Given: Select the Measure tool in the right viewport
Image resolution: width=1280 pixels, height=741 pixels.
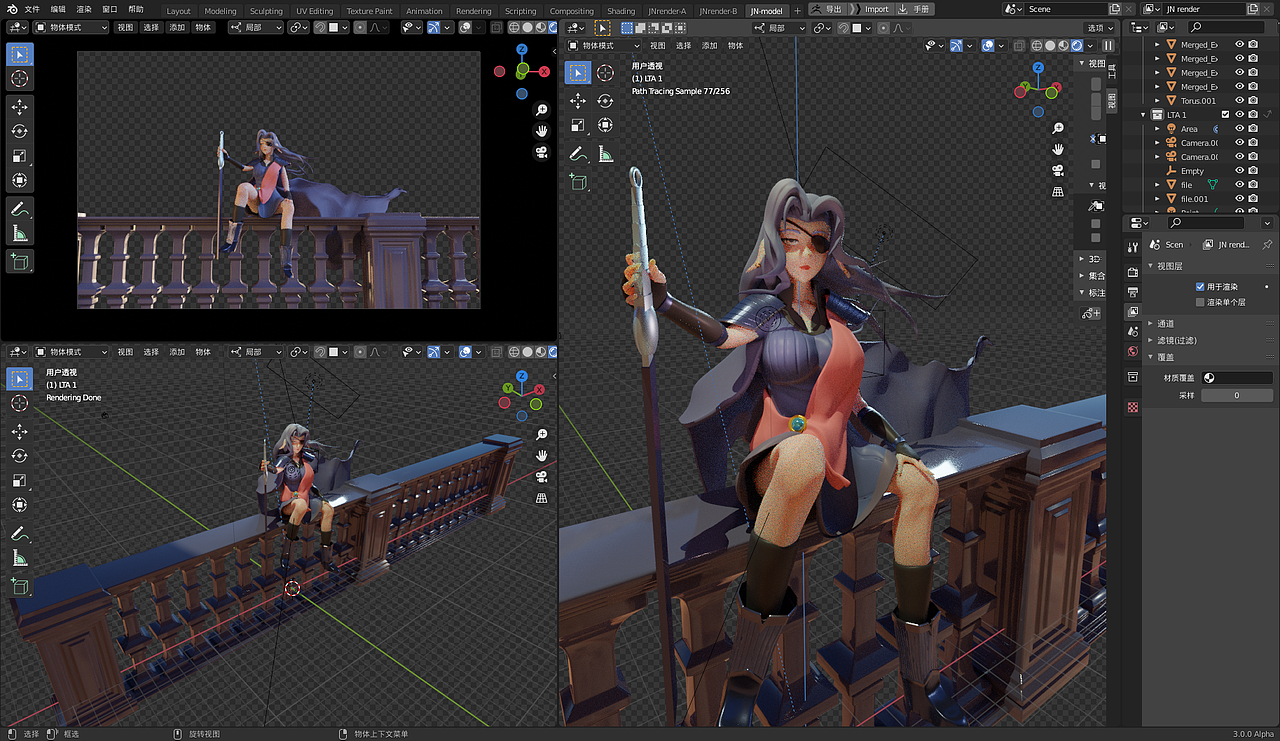Looking at the screenshot, I should pyautogui.click(x=605, y=154).
